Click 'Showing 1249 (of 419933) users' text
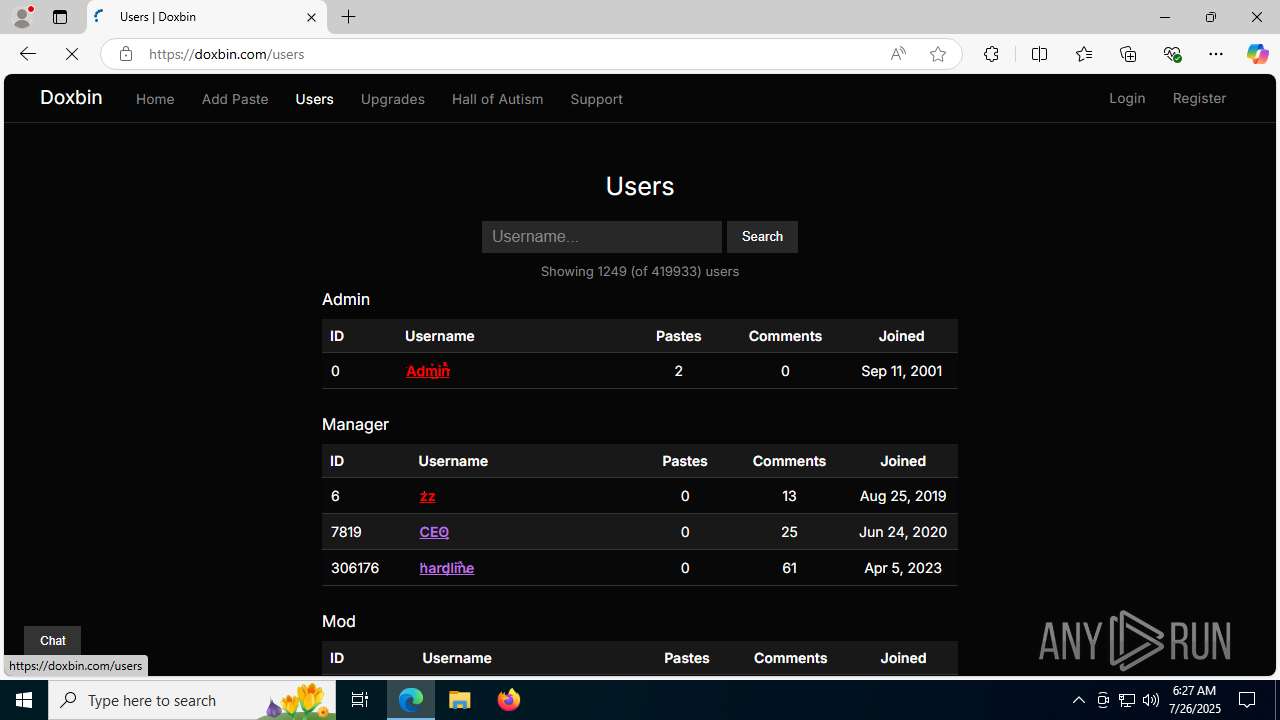Viewport: 1280px width, 720px height. click(640, 271)
